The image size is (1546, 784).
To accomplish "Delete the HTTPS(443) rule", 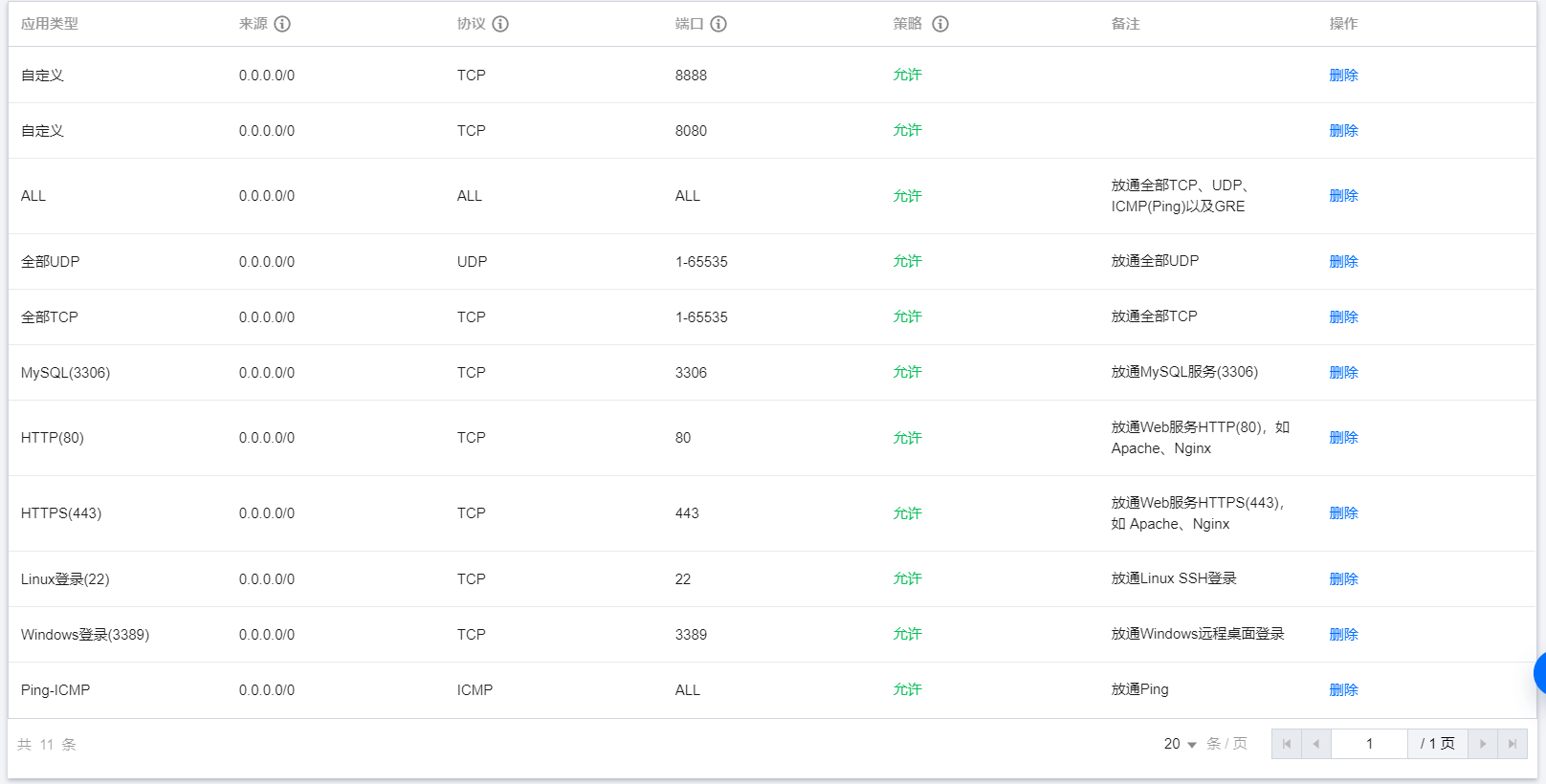I will pos(1343,513).
